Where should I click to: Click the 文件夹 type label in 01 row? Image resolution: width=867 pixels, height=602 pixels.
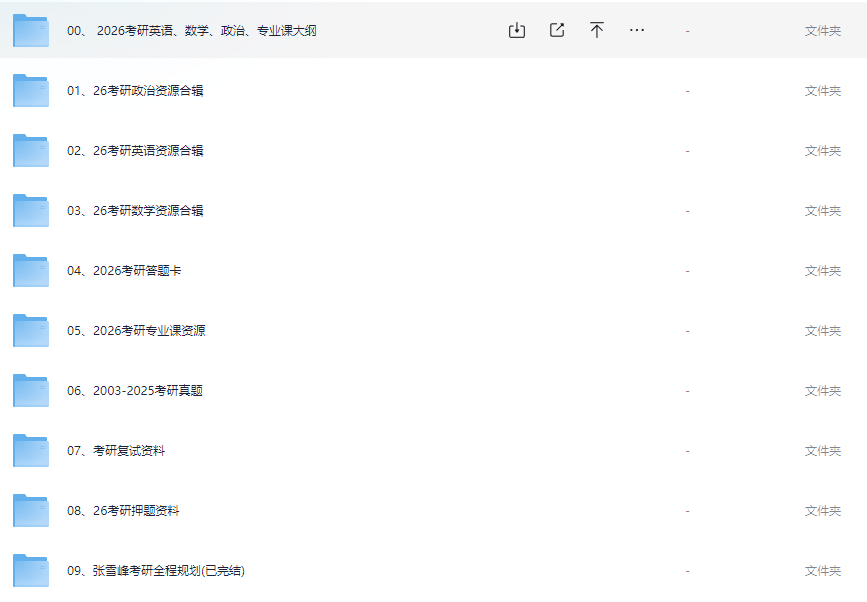pos(822,91)
